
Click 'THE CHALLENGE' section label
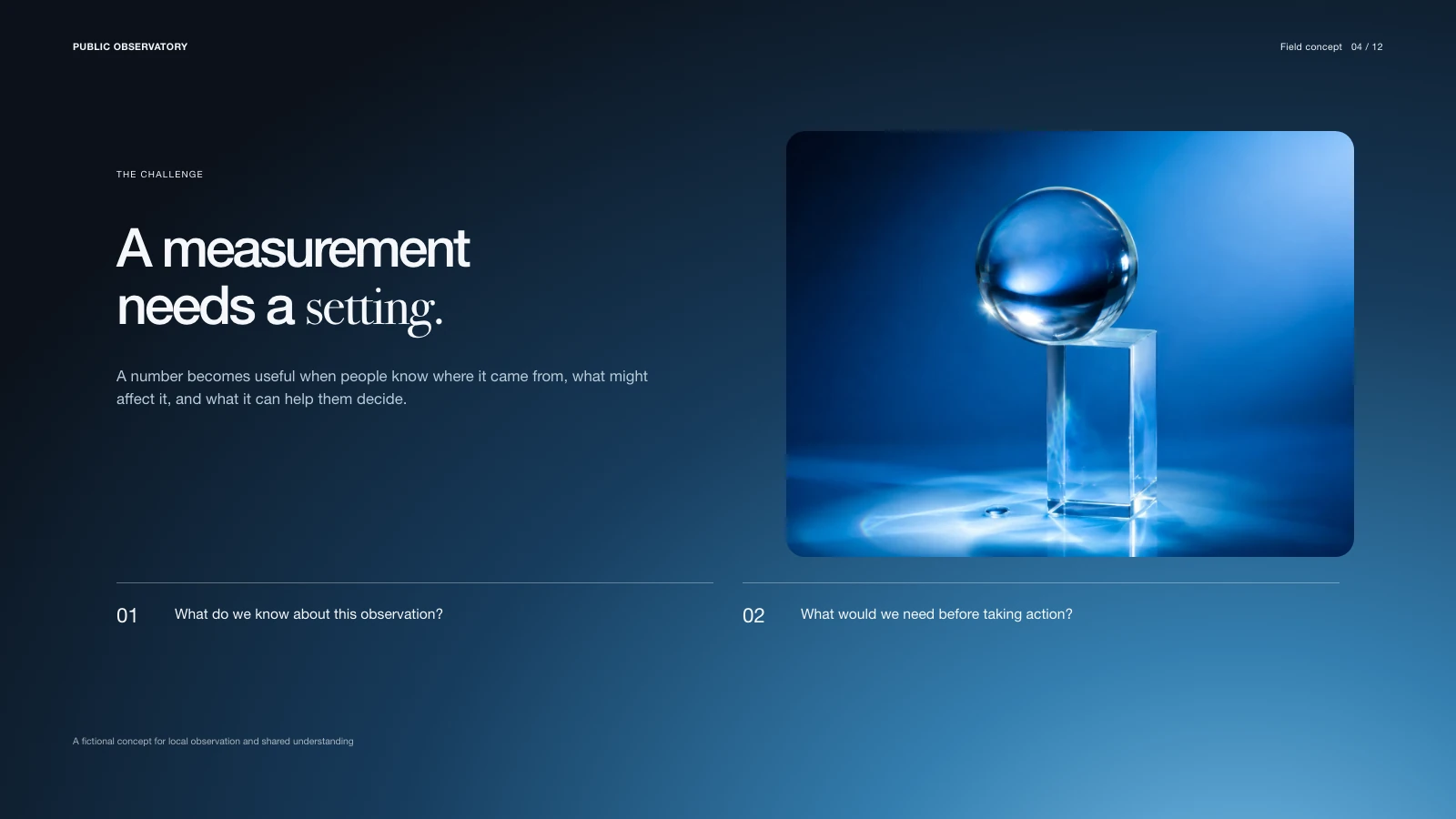pos(159,174)
